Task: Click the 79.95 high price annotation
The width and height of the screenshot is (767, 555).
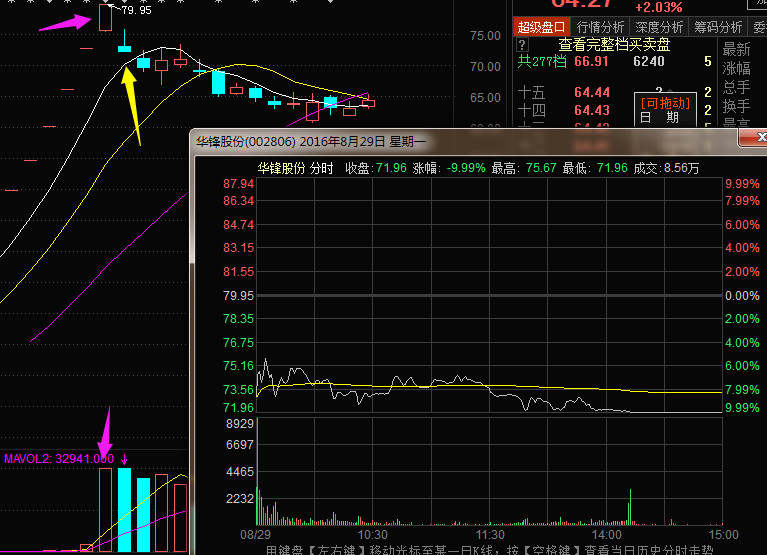Action: click(136, 10)
